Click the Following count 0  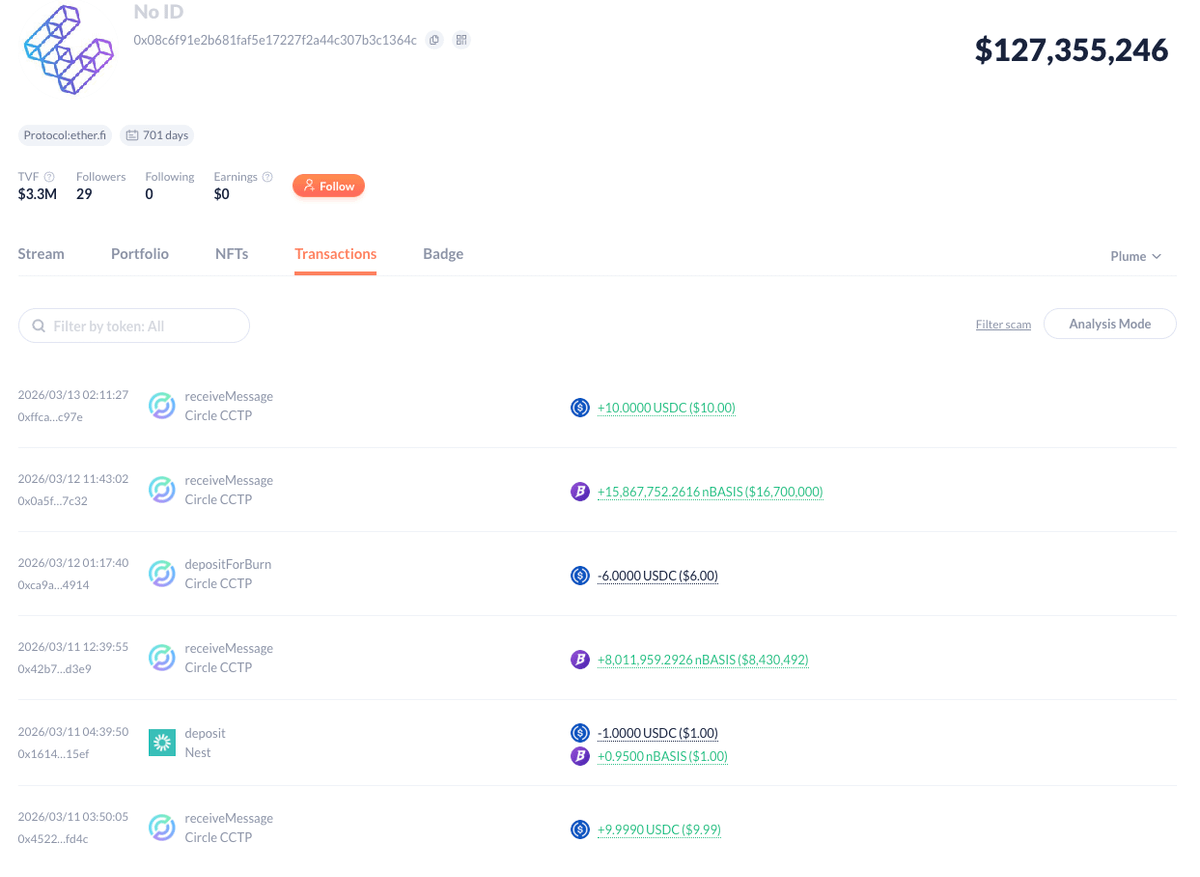pyautogui.click(x=149, y=194)
